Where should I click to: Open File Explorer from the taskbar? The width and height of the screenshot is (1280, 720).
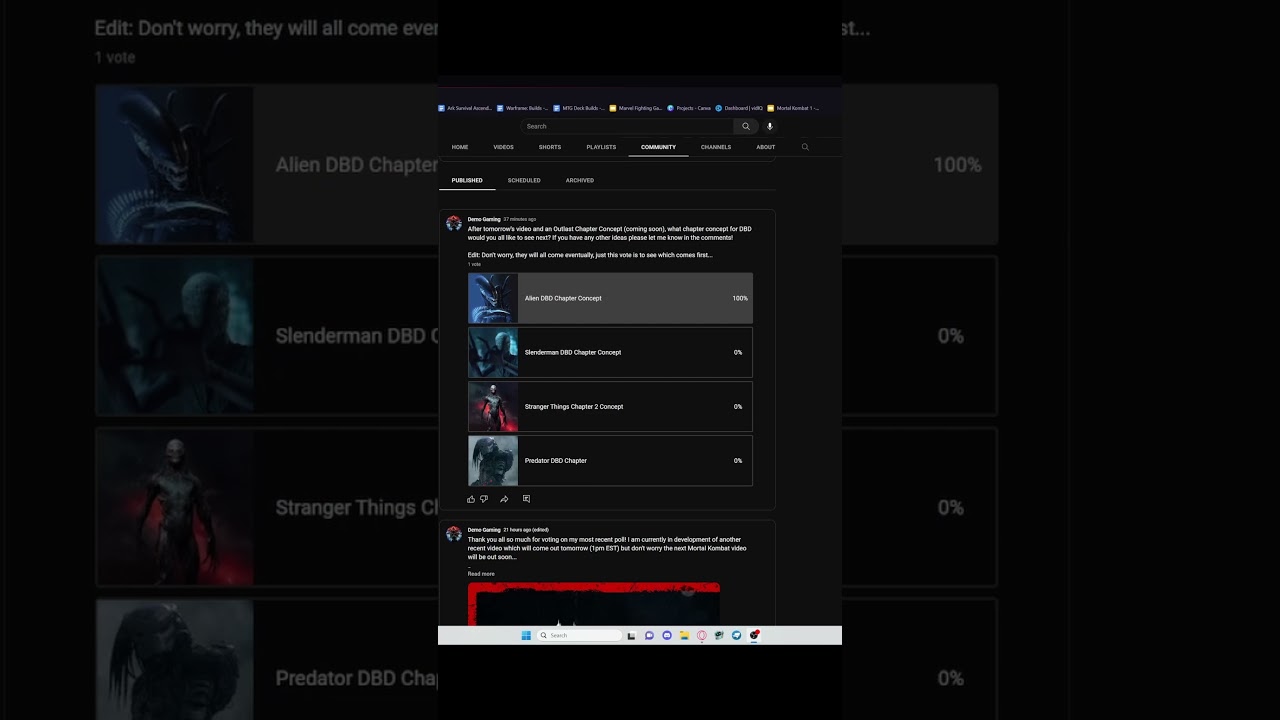[x=684, y=635]
